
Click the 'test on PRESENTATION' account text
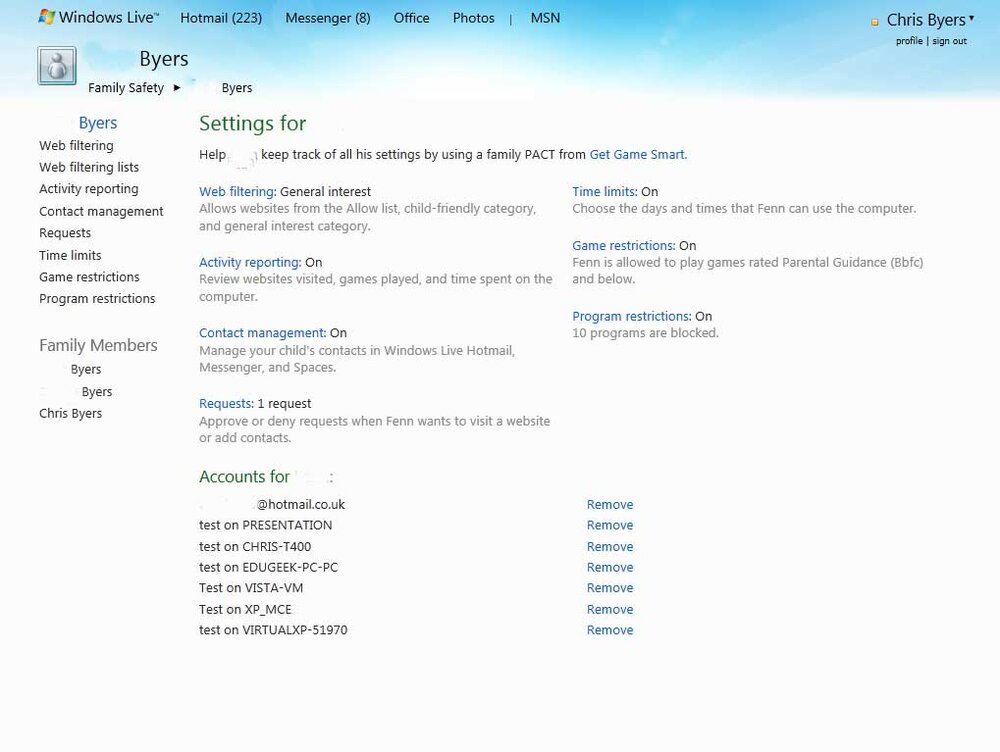click(265, 526)
